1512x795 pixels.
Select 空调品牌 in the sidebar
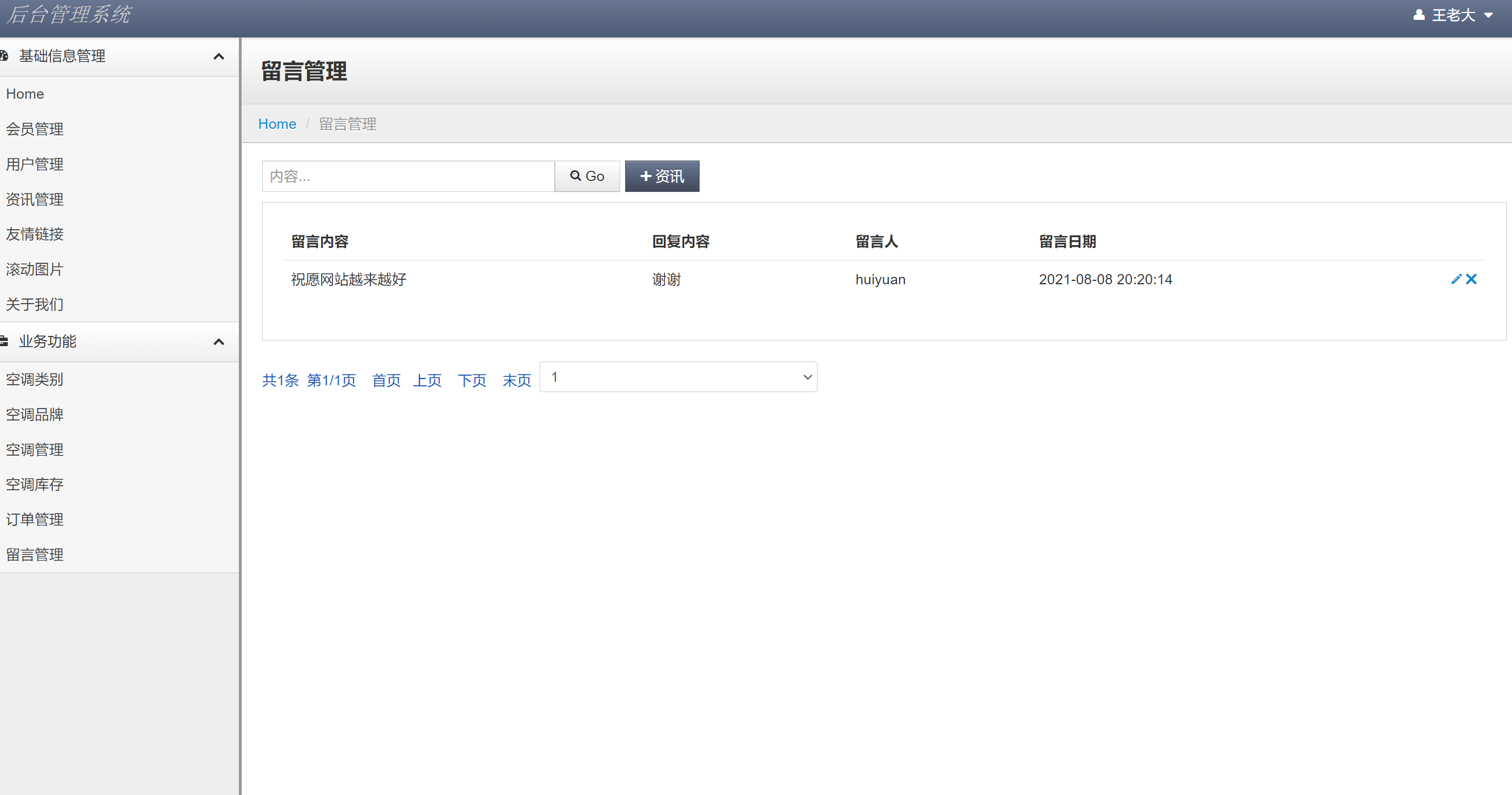[35, 414]
